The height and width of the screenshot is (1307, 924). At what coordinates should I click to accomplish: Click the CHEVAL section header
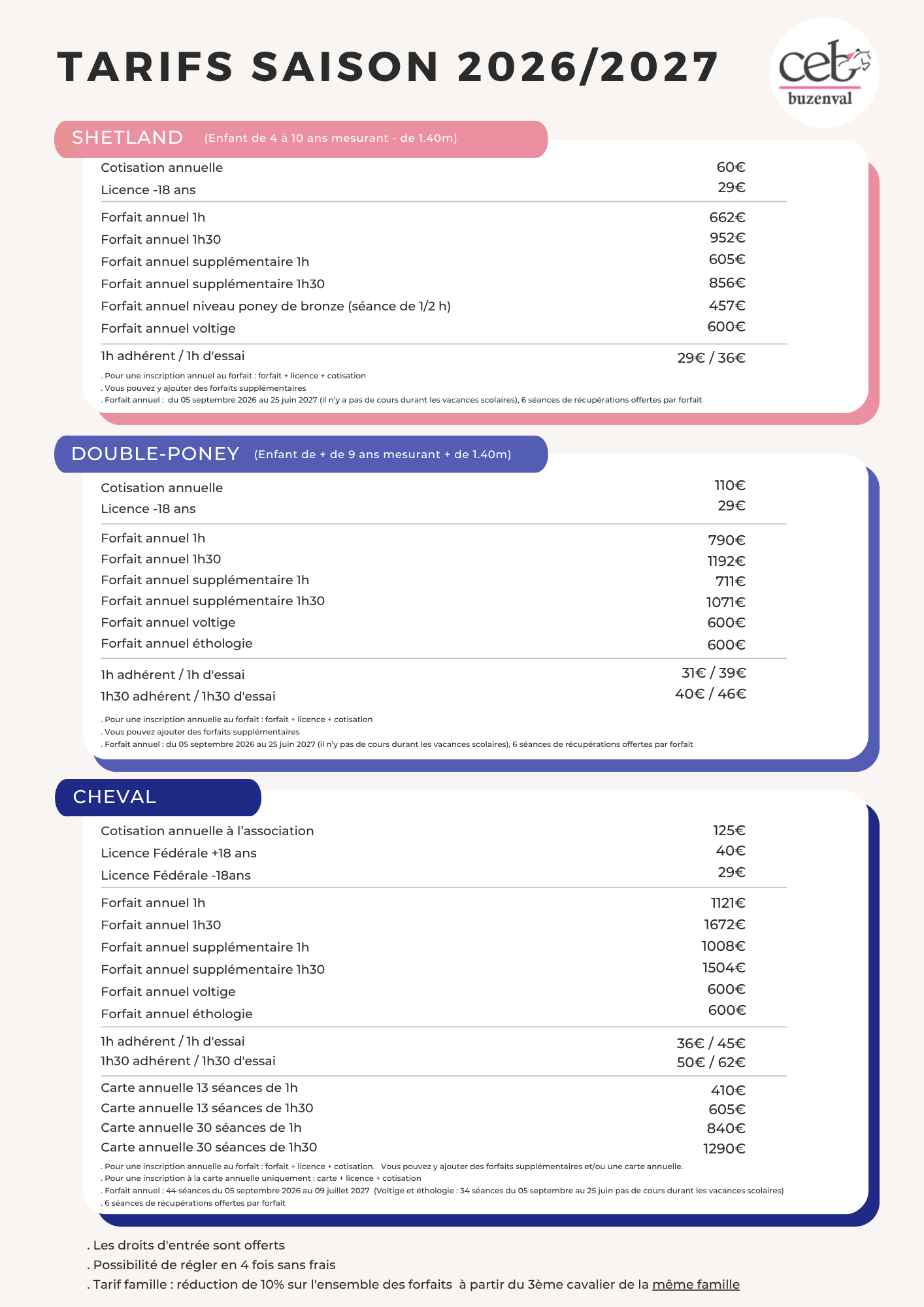158,797
